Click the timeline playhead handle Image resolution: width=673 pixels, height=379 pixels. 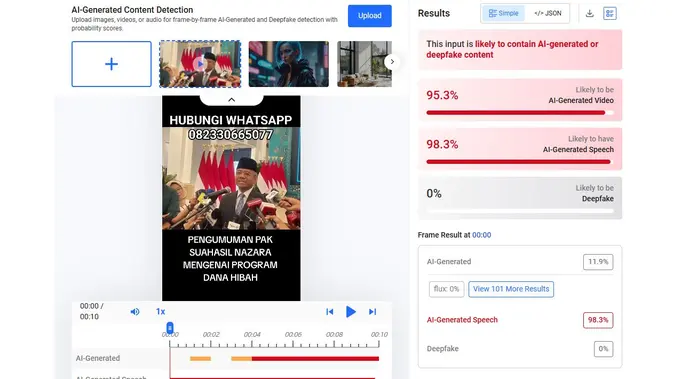click(x=170, y=328)
